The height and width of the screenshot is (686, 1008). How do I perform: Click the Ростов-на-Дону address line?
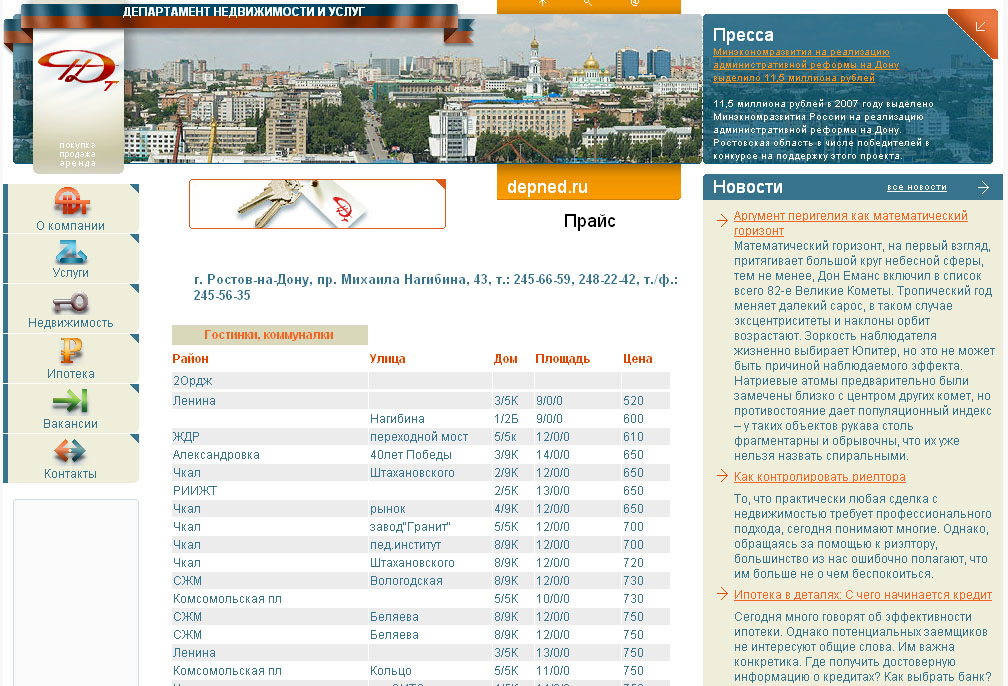[x=435, y=287]
